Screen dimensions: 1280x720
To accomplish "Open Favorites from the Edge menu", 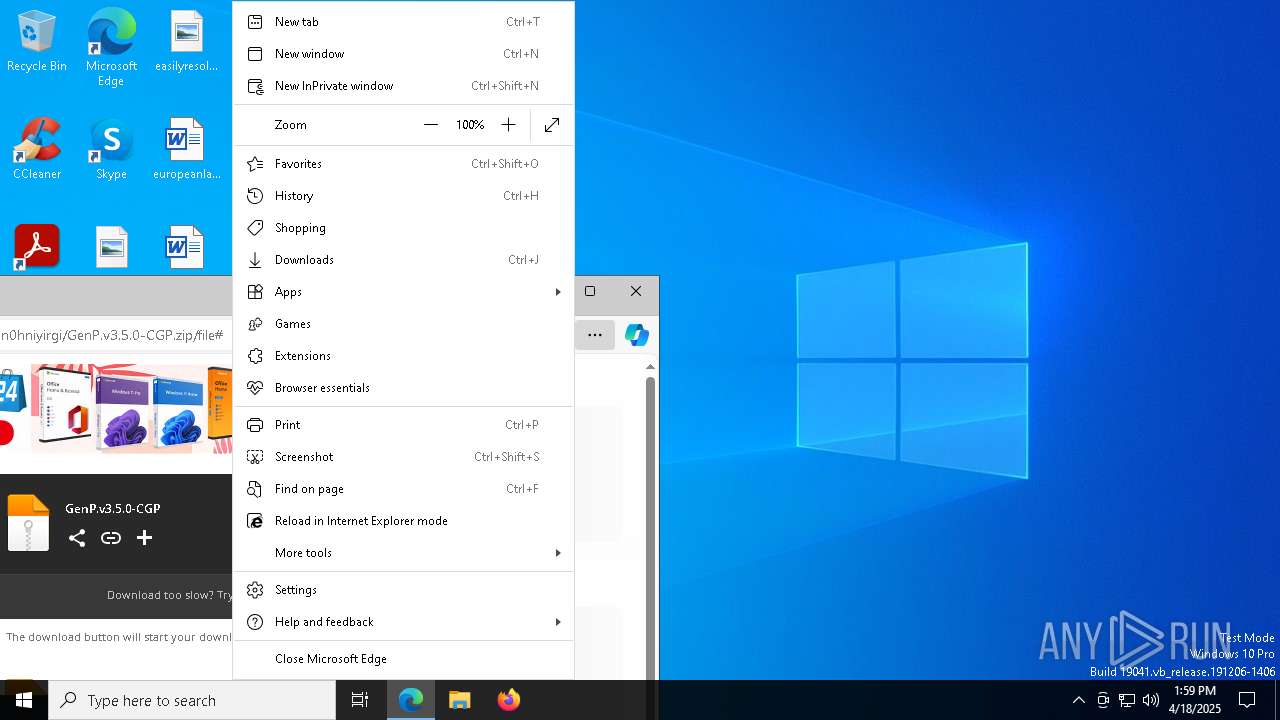I will [403, 164].
